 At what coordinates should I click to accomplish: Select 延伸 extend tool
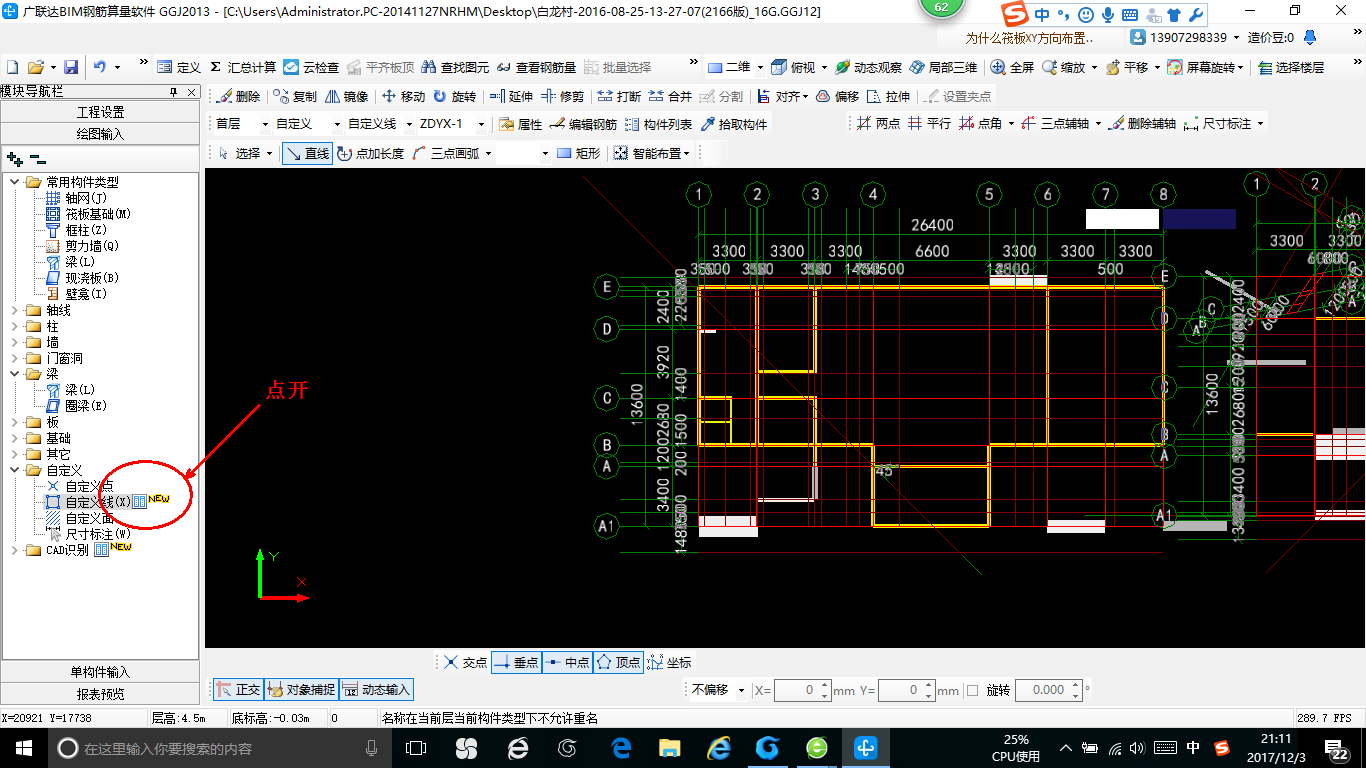click(511, 97)
